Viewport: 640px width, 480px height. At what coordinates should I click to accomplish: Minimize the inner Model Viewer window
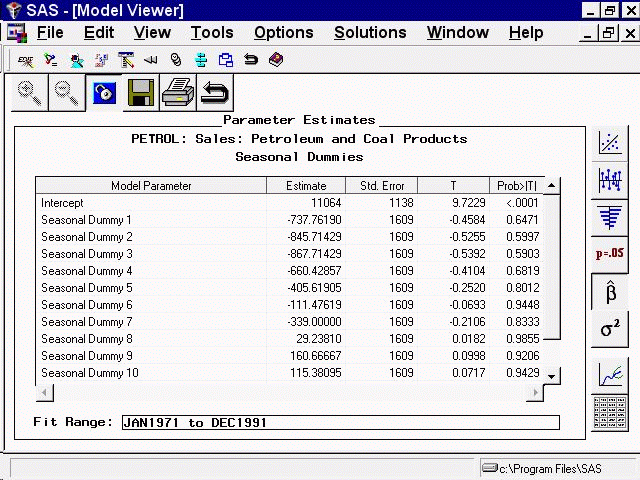pyautogui.click(x=588, y=33)
